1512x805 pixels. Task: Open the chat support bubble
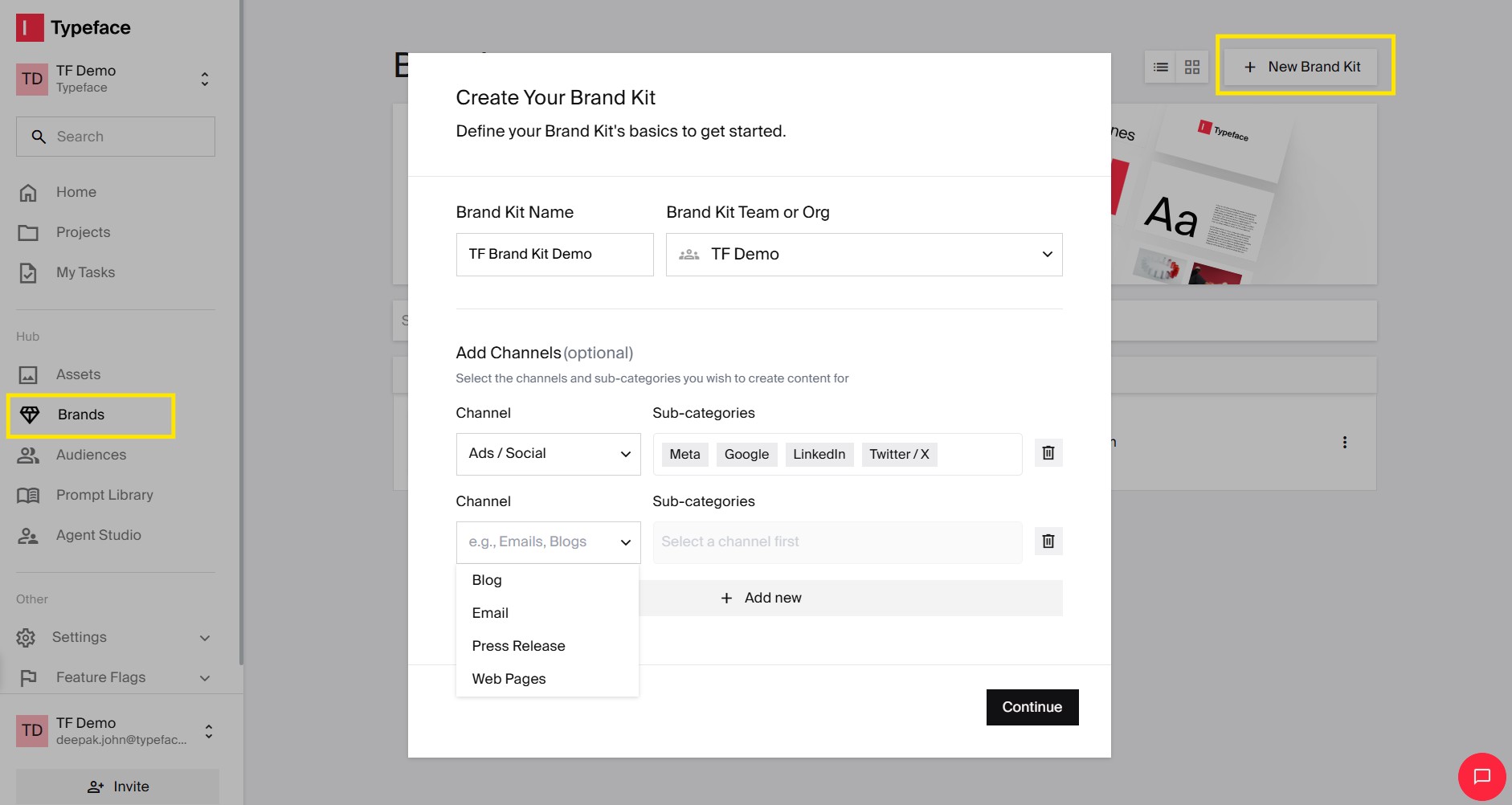point(1482,776)
